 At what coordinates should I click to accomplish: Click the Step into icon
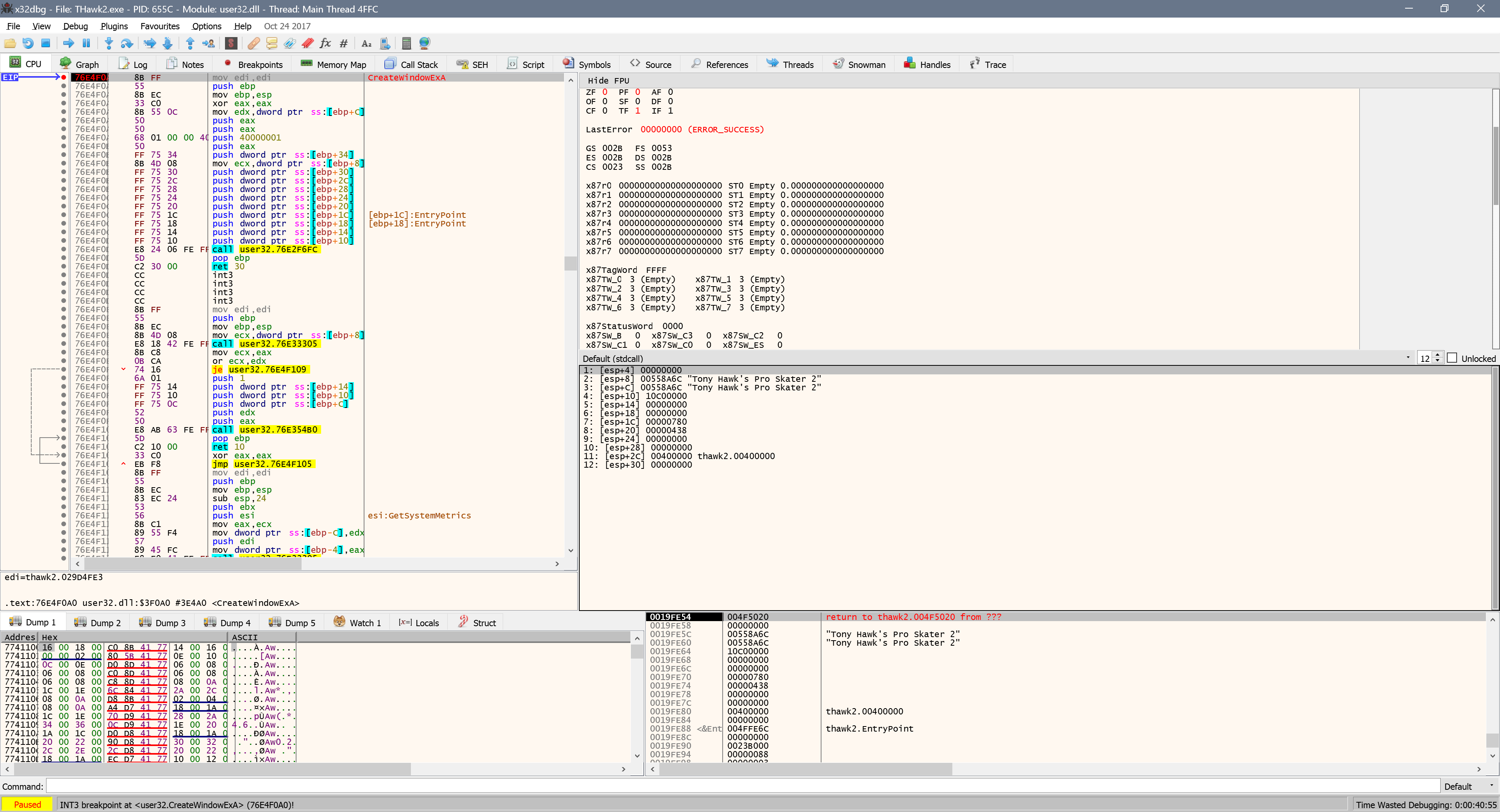[x=108, y=43]
